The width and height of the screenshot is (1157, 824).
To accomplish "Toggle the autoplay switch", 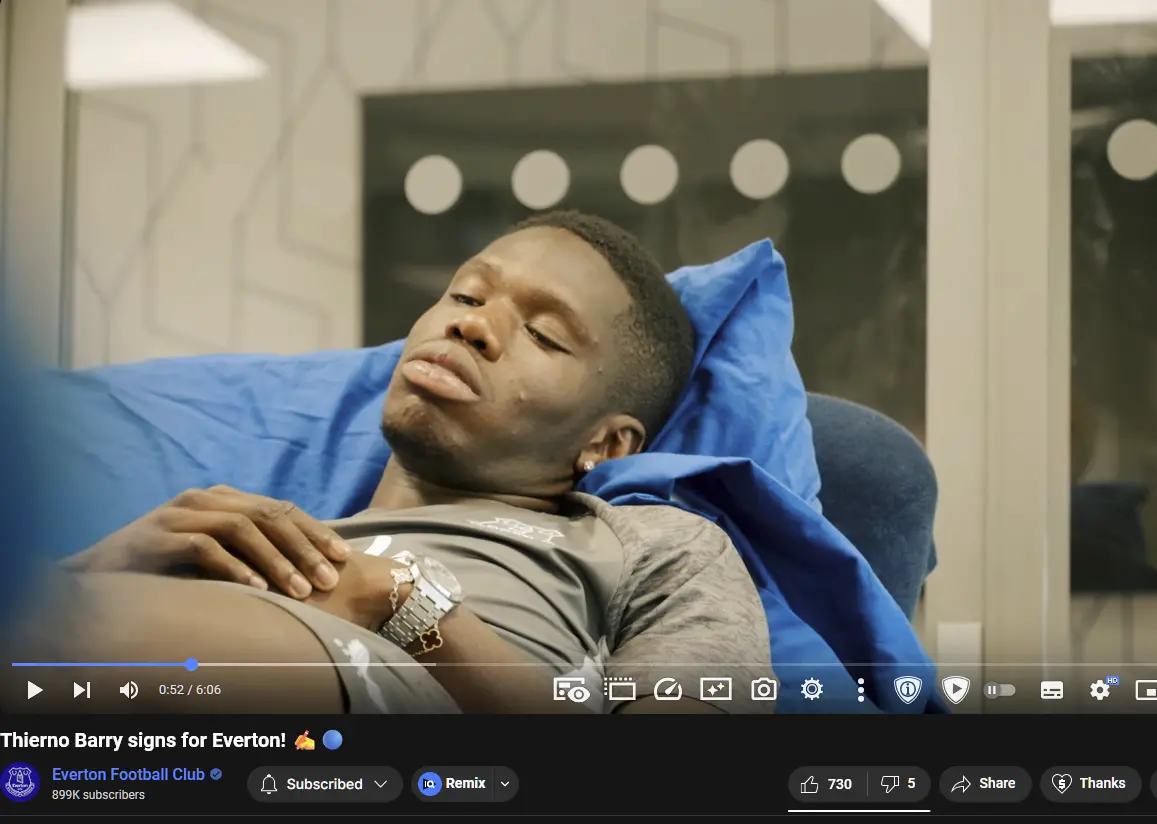I will [1000, 690].
